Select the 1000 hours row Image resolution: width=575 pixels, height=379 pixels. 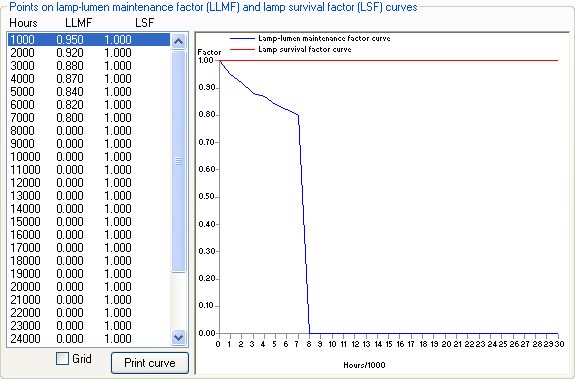tap(89, 40)
